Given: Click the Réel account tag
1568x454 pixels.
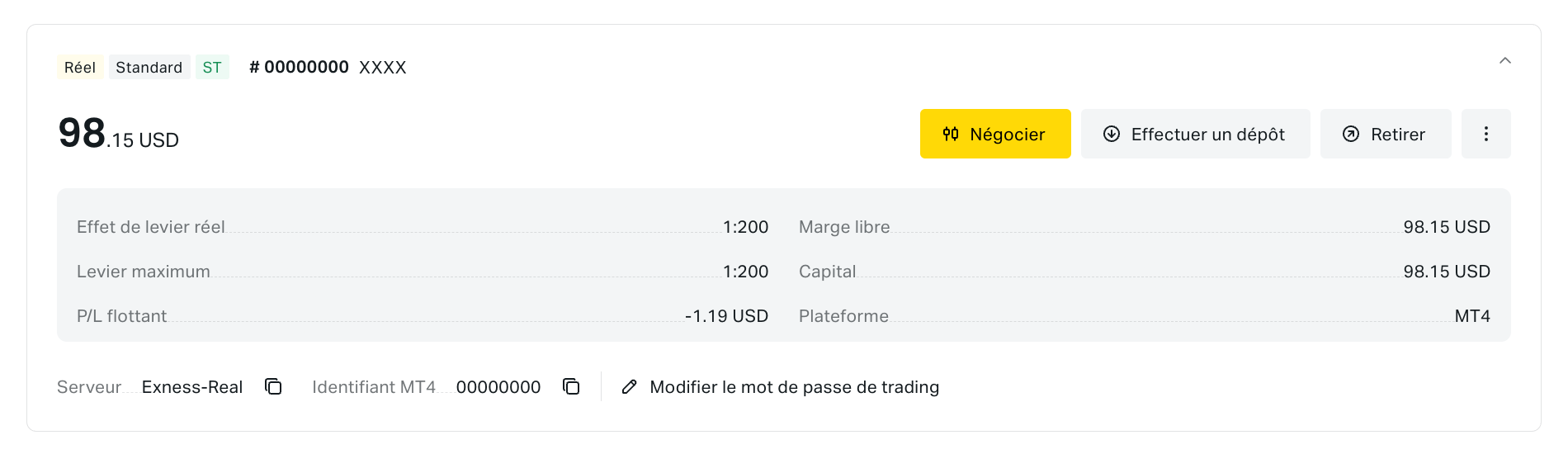Looking at the screenshot, I should 80,67.
